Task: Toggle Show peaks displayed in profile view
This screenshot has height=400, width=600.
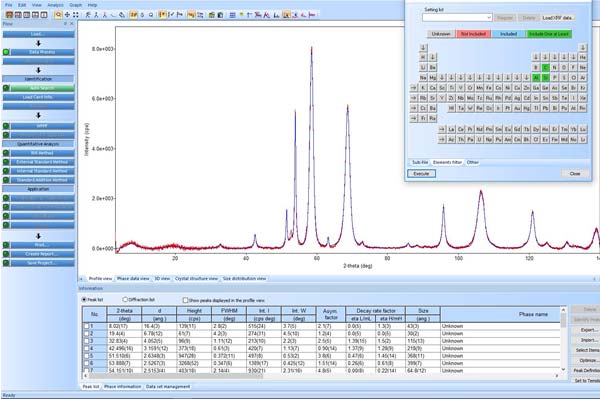Action: pyautogui.click(x=186, y=300)
